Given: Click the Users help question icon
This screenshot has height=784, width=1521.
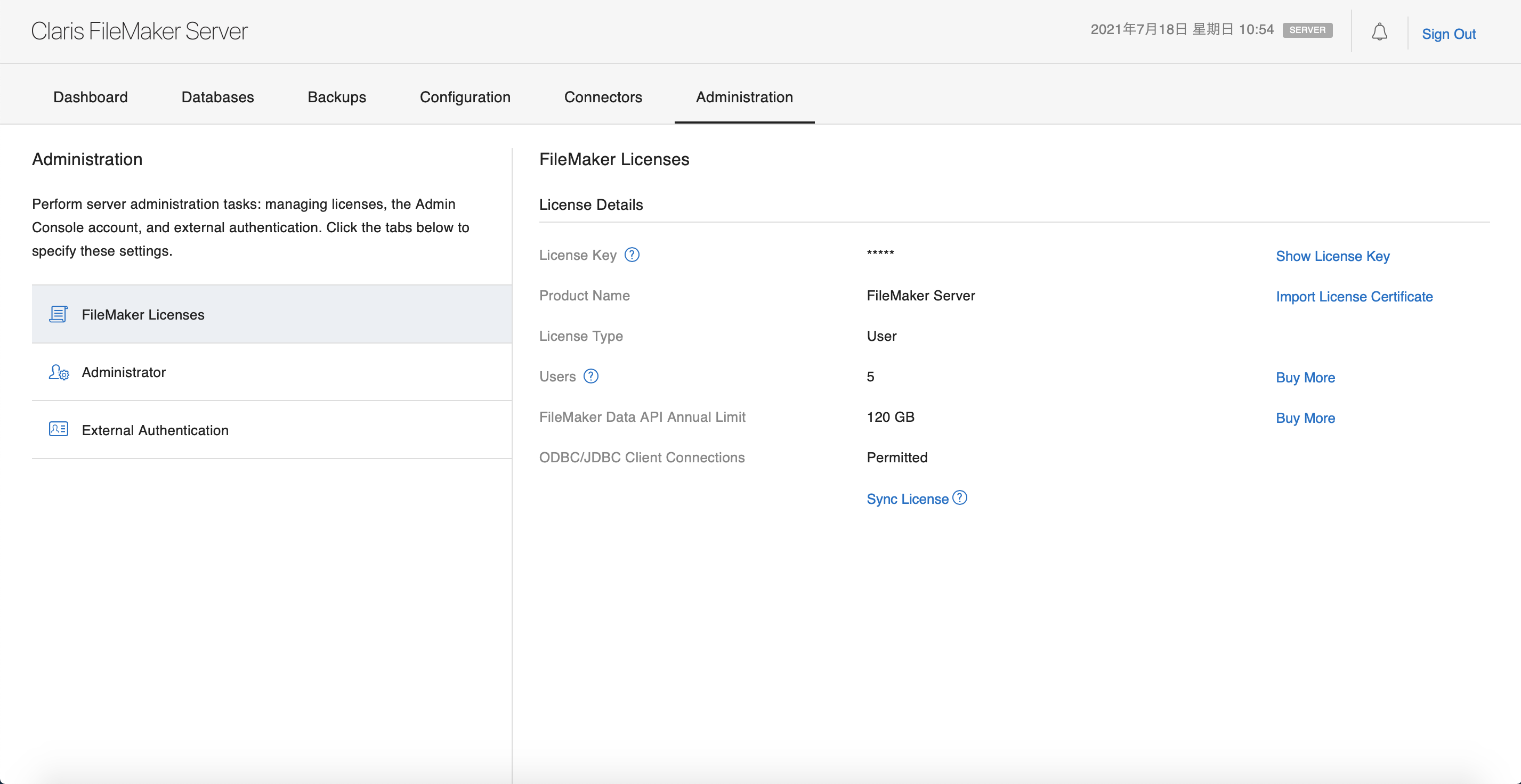Looking at the screenshot, I should 591,377.
